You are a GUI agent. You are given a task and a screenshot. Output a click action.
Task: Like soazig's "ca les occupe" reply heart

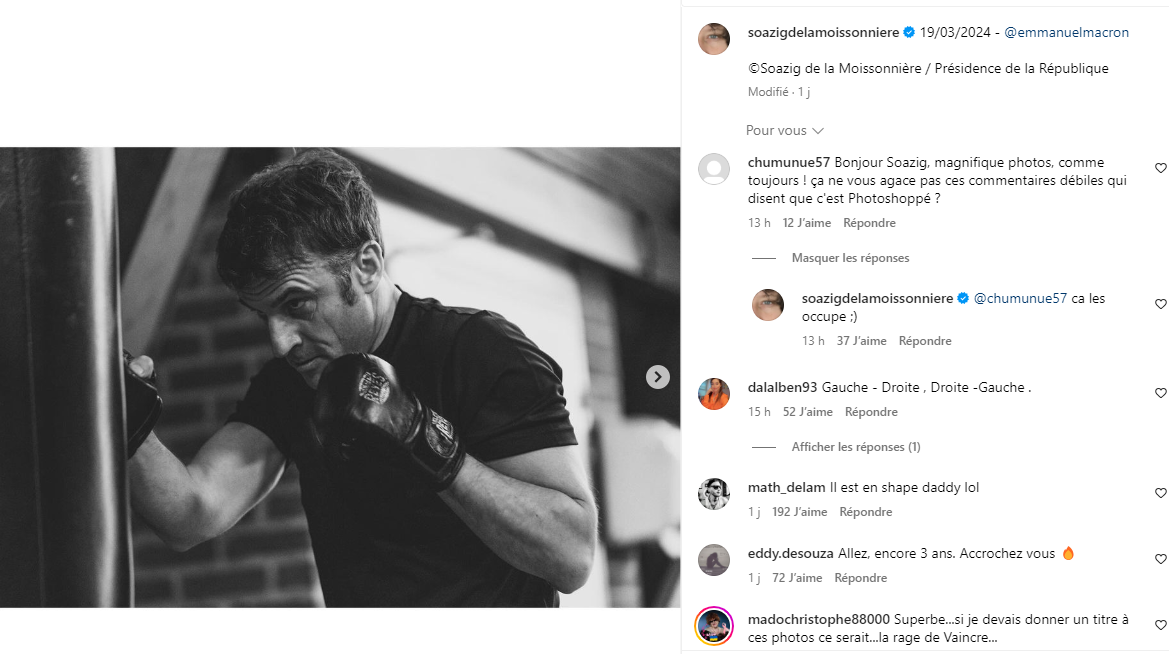(1160, 304)
